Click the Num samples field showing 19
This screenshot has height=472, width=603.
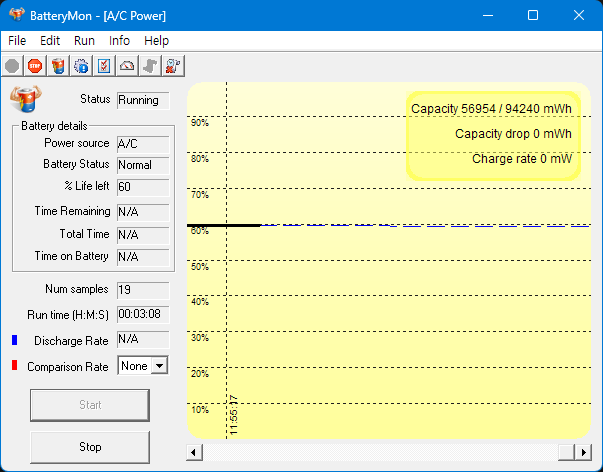143,290
